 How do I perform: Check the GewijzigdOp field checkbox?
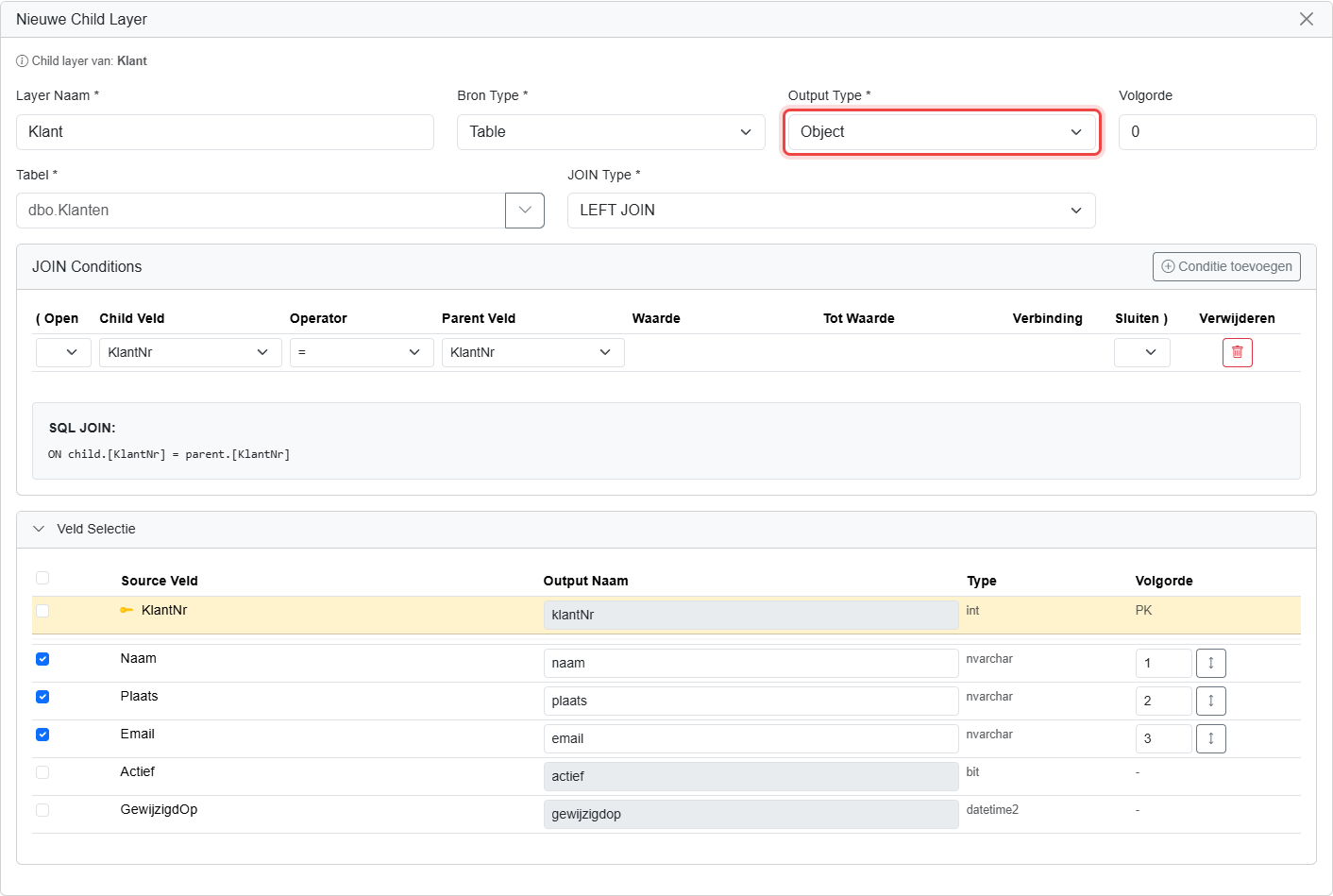42,810
